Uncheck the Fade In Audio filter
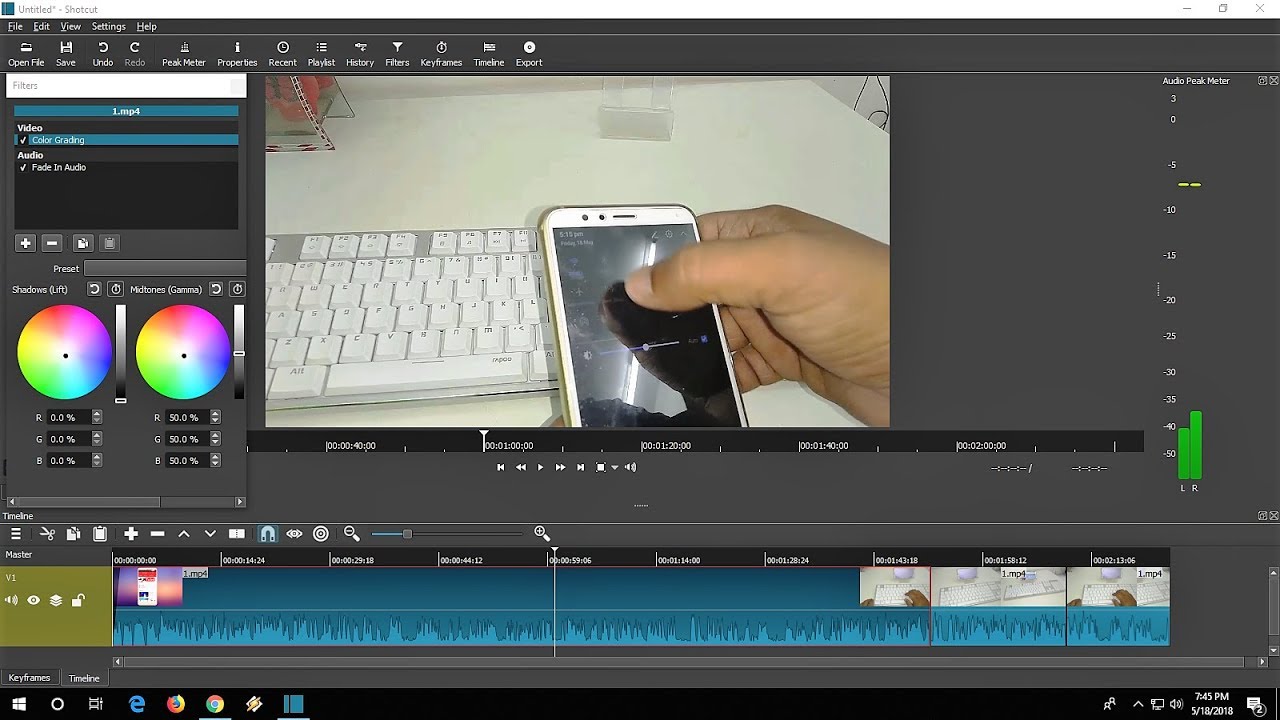Screen dimensions: 1280x720 pyautogui.click(x=23, y=167)
